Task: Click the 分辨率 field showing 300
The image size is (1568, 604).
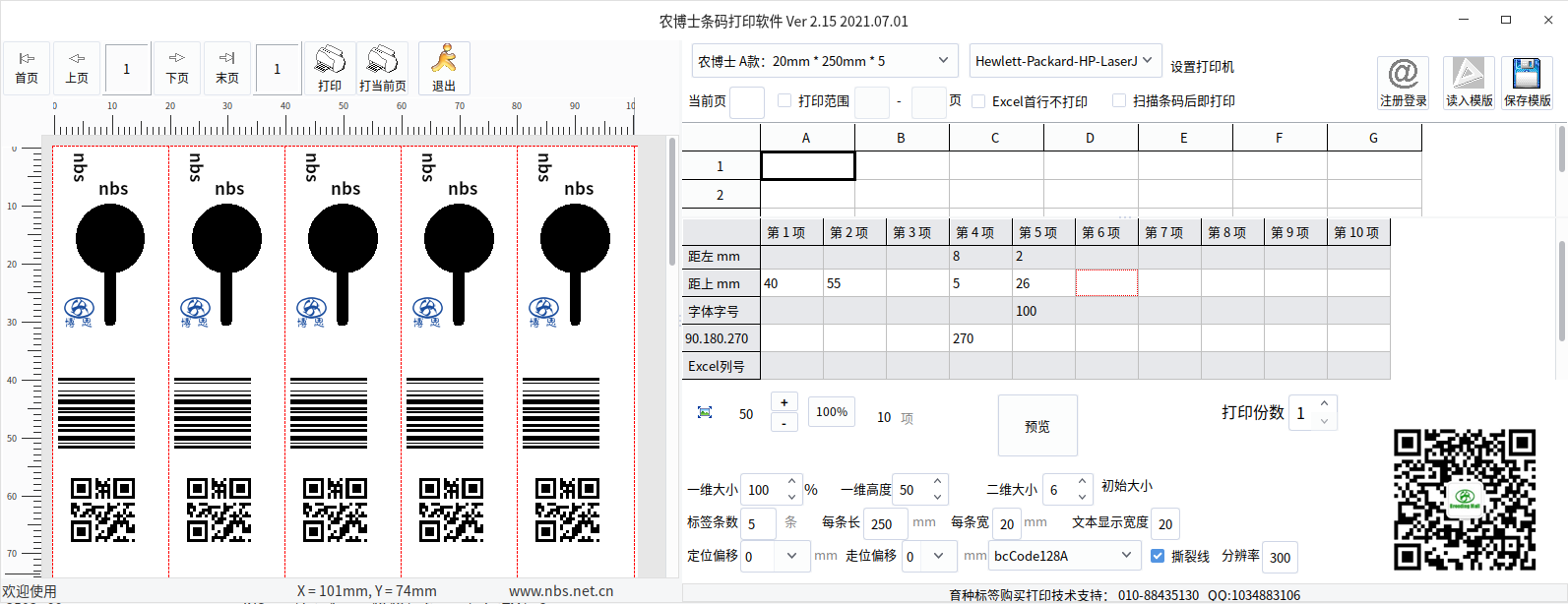Action: (1280, 557)
